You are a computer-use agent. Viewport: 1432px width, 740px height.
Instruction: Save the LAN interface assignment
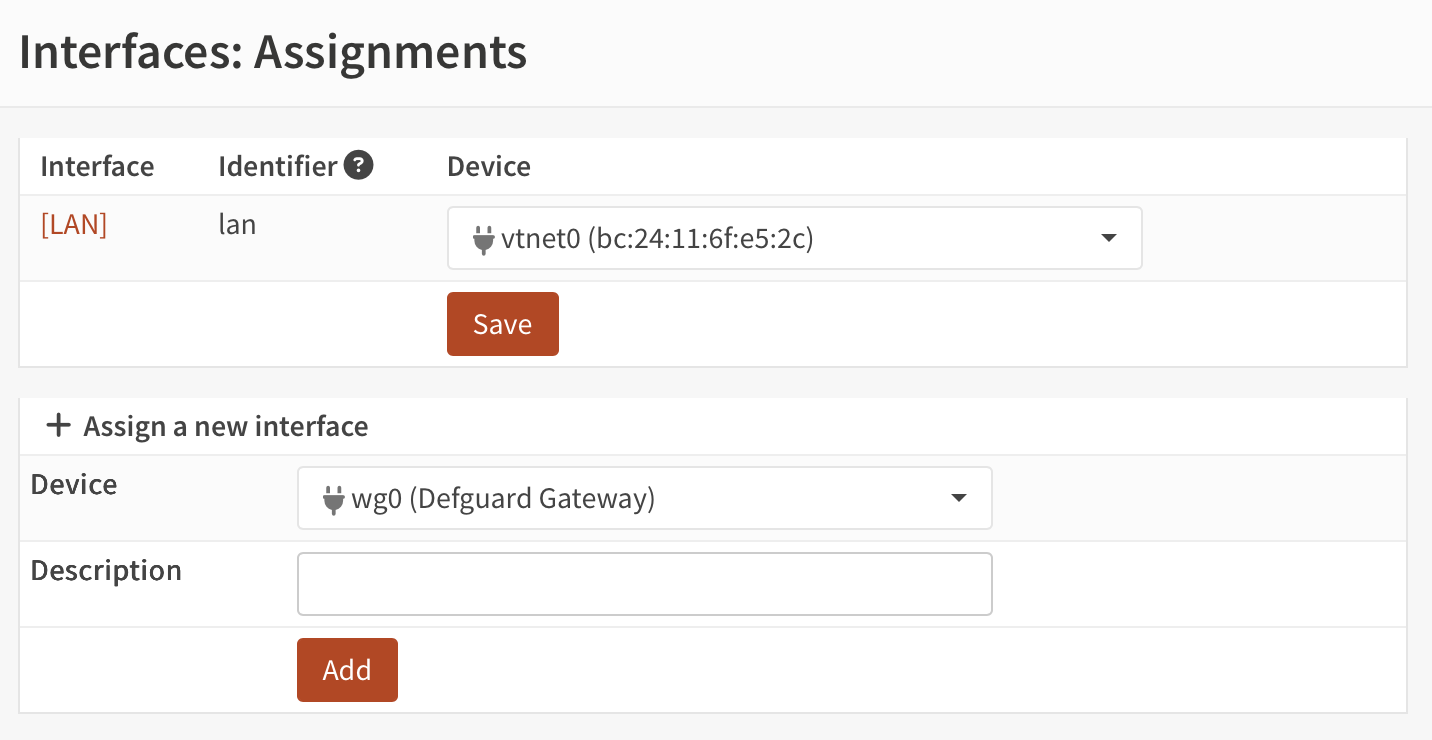point(502,323)
